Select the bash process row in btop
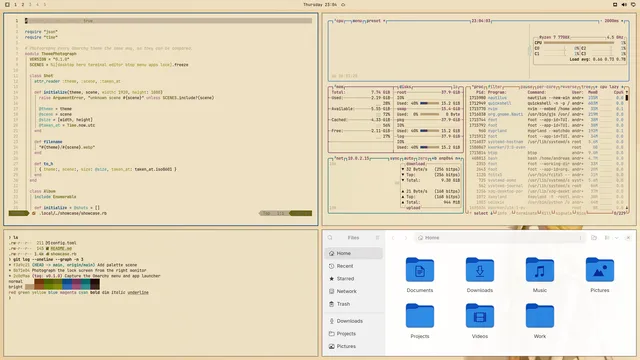 coord(546,158)
